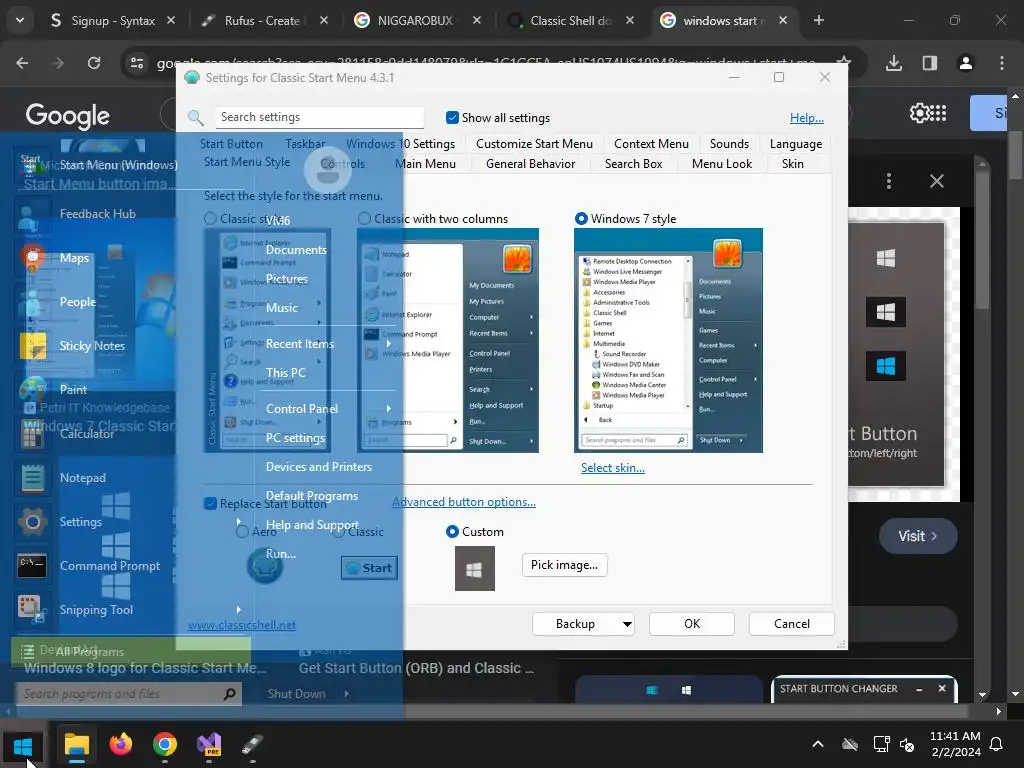This screenshot has width=1024, height=768.
Task: Open image preview three-dot options
Action: click(x=889, y=181)
